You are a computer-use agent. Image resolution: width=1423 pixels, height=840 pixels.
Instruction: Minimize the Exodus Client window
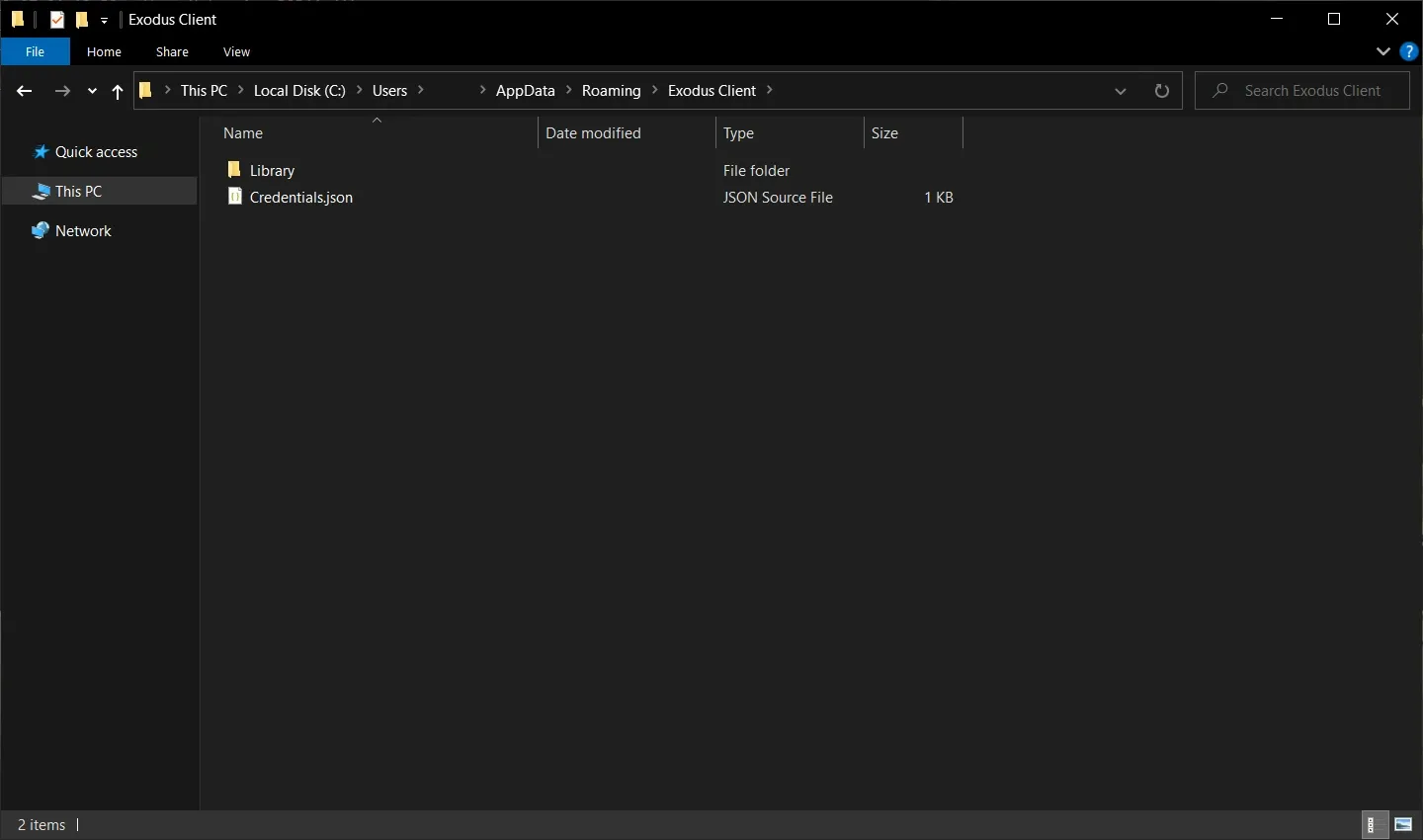(1277, 19)
